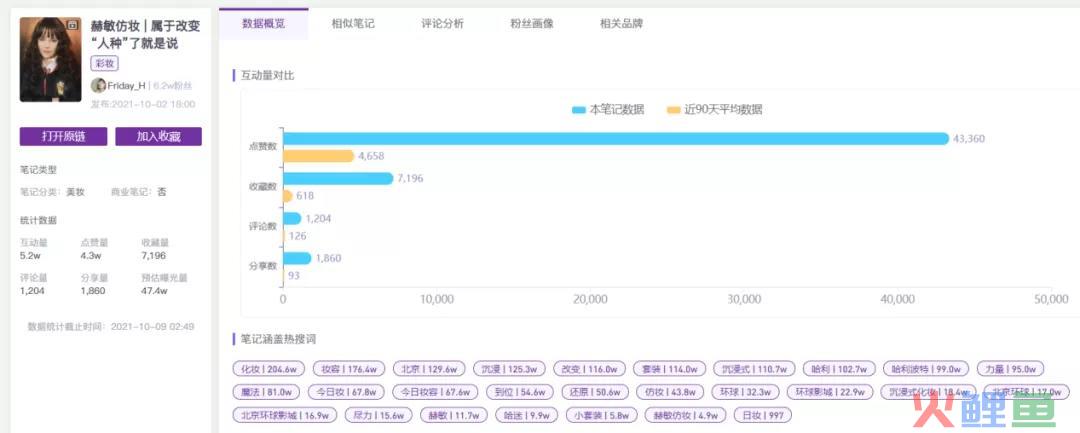The width and height of the screenshot is (1080, 433).
Task: Click the 彩妆 category tag
Action: click(105, 63)
